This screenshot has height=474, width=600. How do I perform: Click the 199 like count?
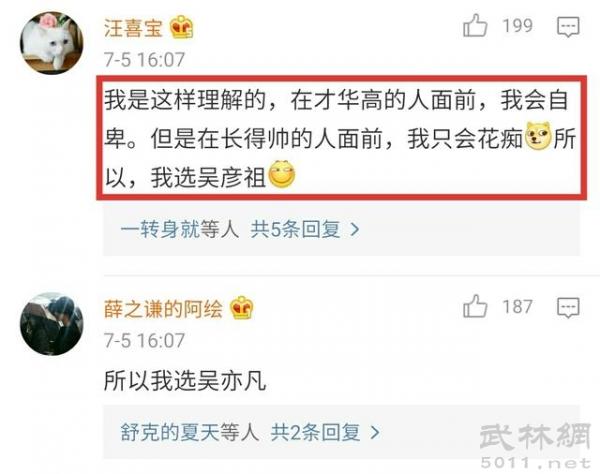point(517,26)
